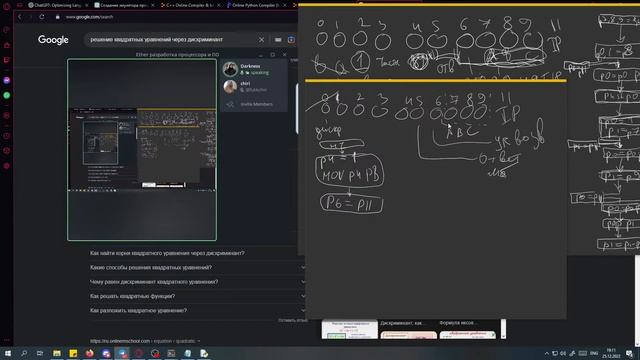640x360 pixels.
Task: Expand 'Чему равен дискриминант' question
Action: pyautogui.click(x=198, y=282)
